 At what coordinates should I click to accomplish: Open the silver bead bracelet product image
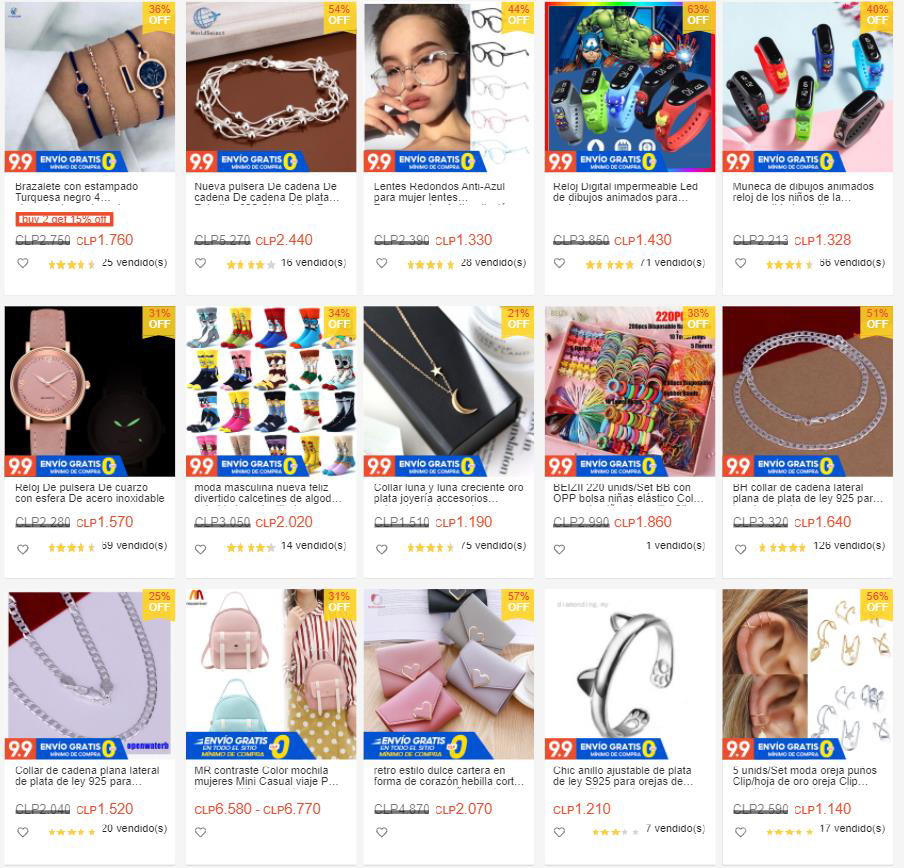[271, 87]
